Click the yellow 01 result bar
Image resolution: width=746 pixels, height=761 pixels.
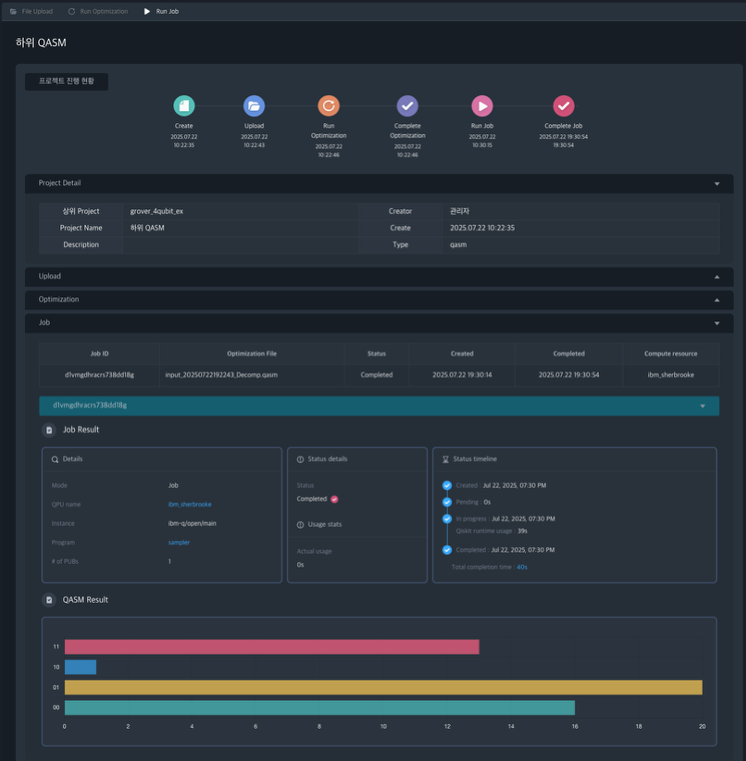pyautogui.click(x=383, y=687)
